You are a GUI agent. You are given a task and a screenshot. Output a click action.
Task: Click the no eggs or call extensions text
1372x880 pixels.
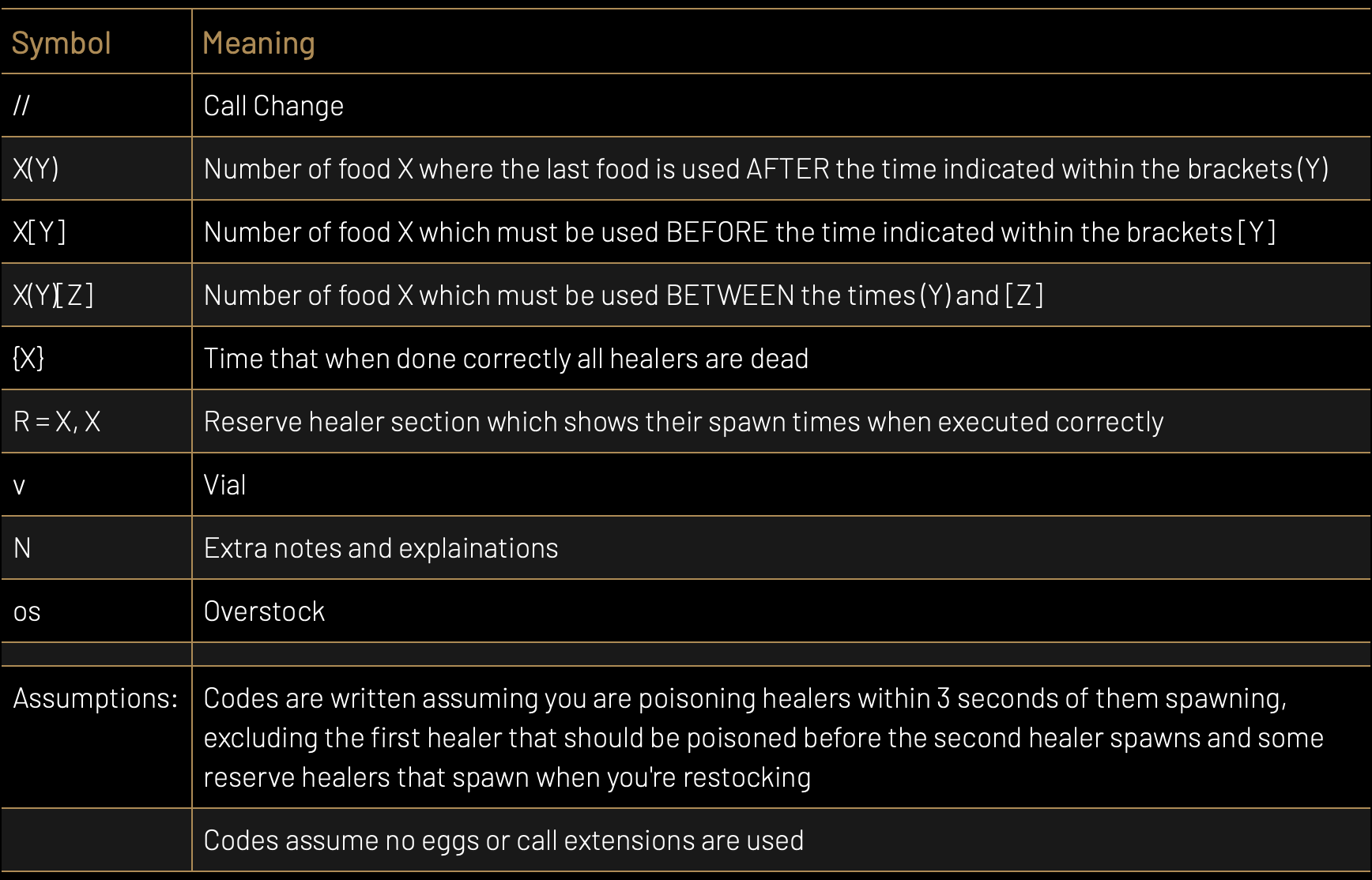503,841
